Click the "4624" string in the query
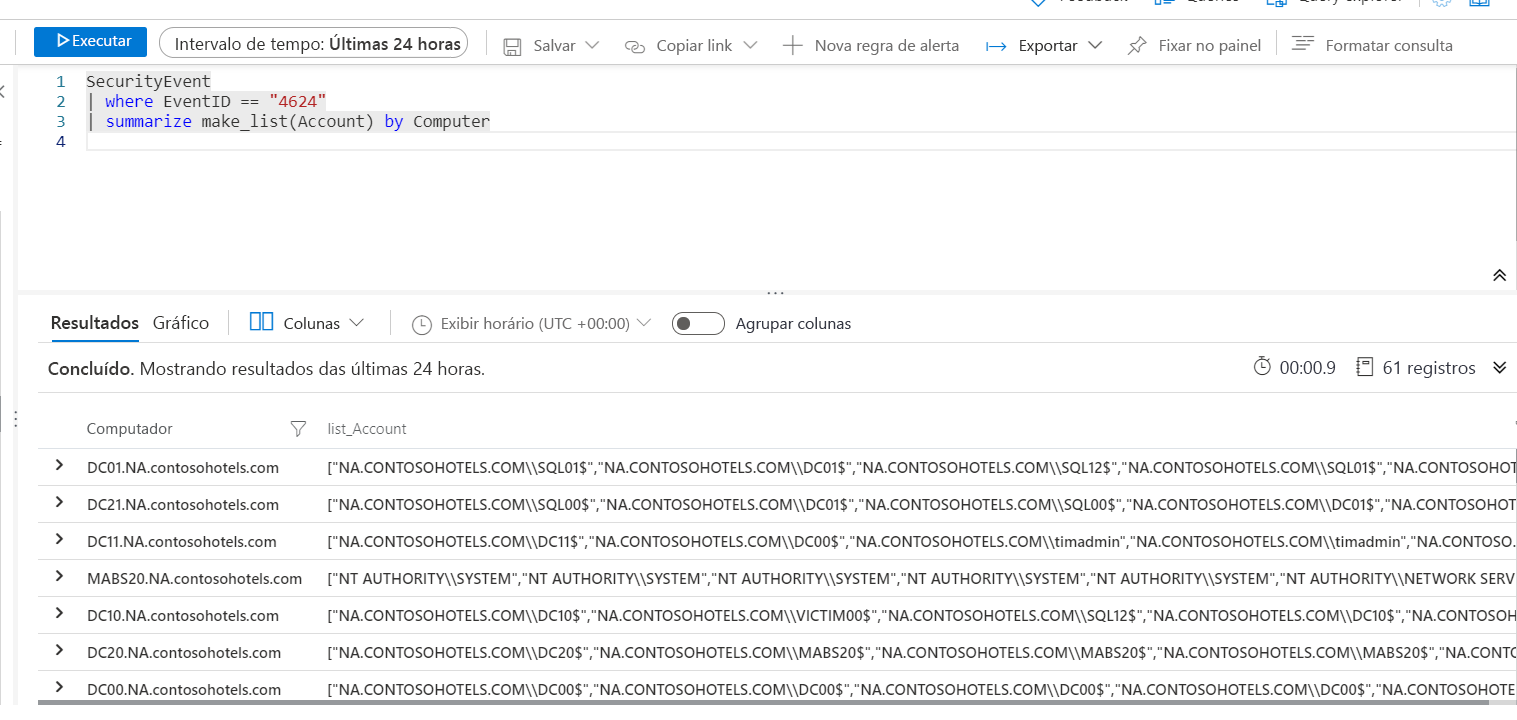The image size is (1517, 720). coord(297,101)
